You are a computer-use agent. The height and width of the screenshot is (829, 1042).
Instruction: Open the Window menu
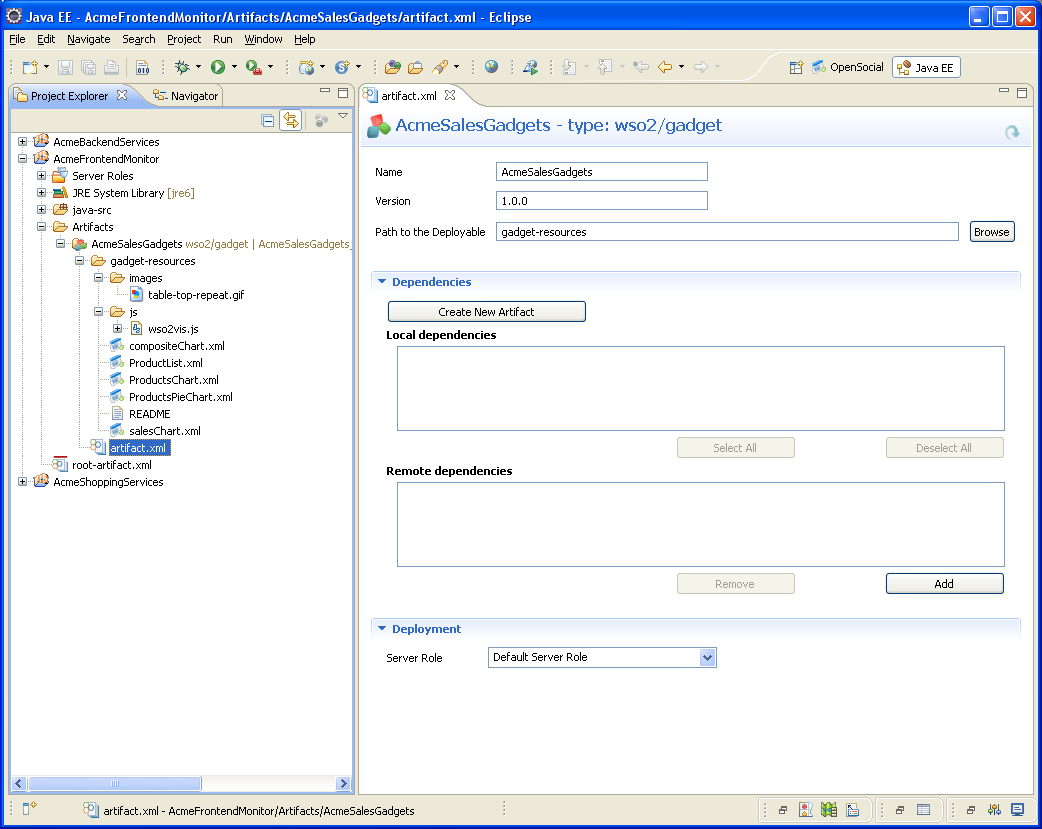tap(263, 39)
